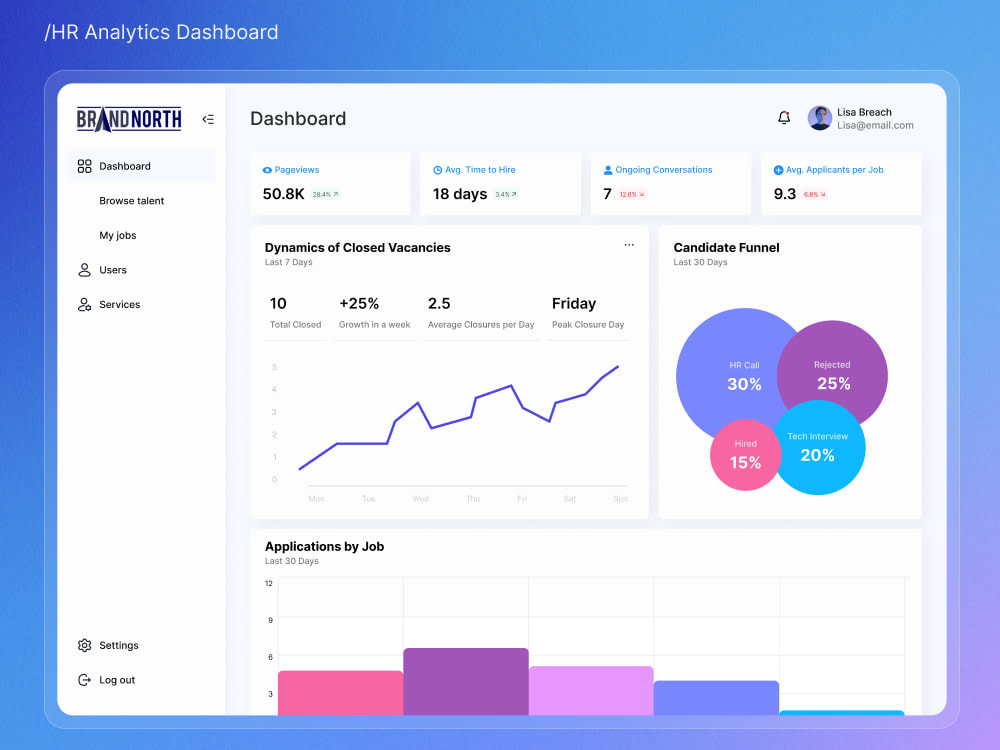Select the Tech Interview 20% bubble
This screenshot has height=750, width=1000.
(818, 448)
